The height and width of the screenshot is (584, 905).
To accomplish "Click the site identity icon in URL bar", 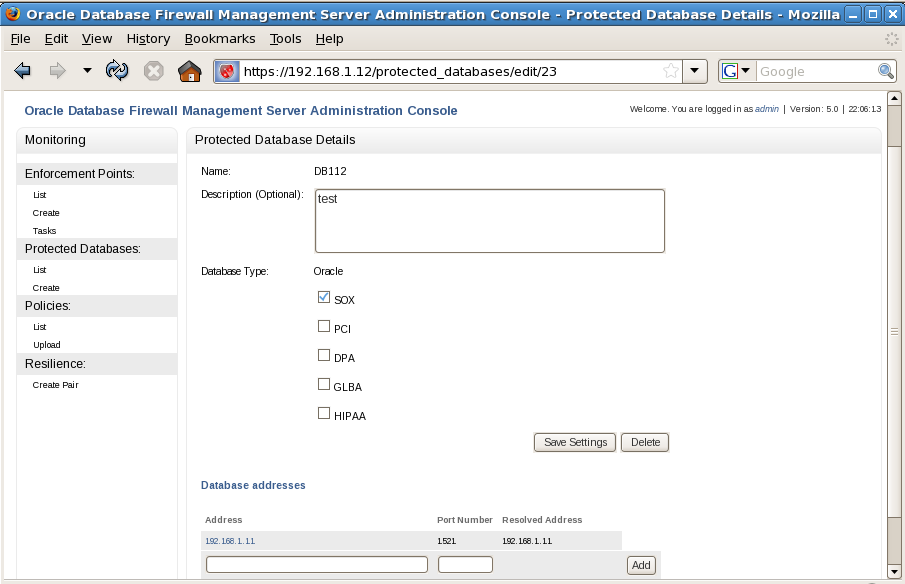I will 228,71.
